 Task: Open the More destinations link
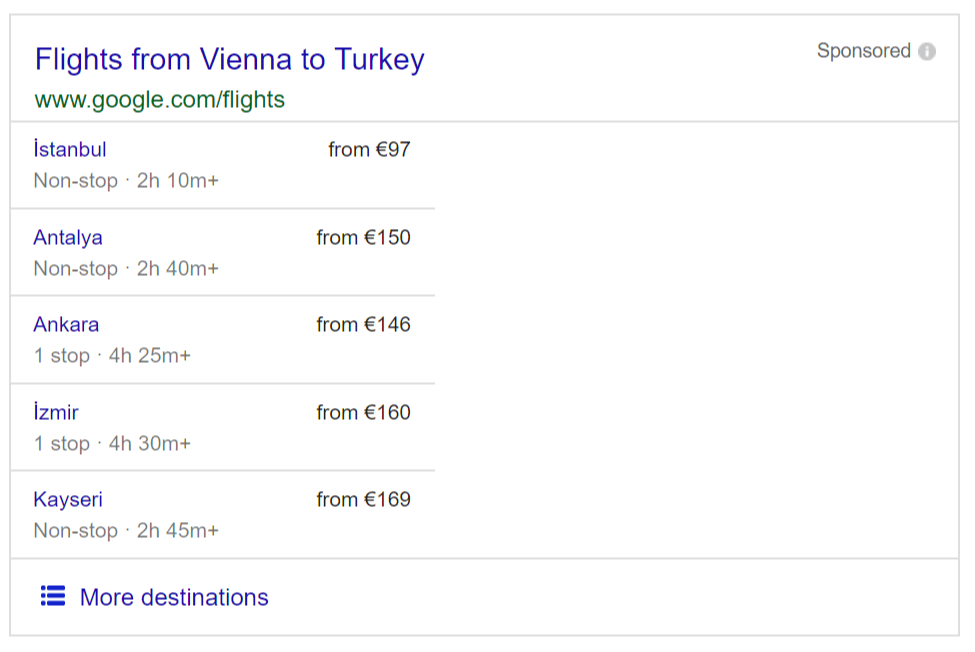(x=174, y=597)
